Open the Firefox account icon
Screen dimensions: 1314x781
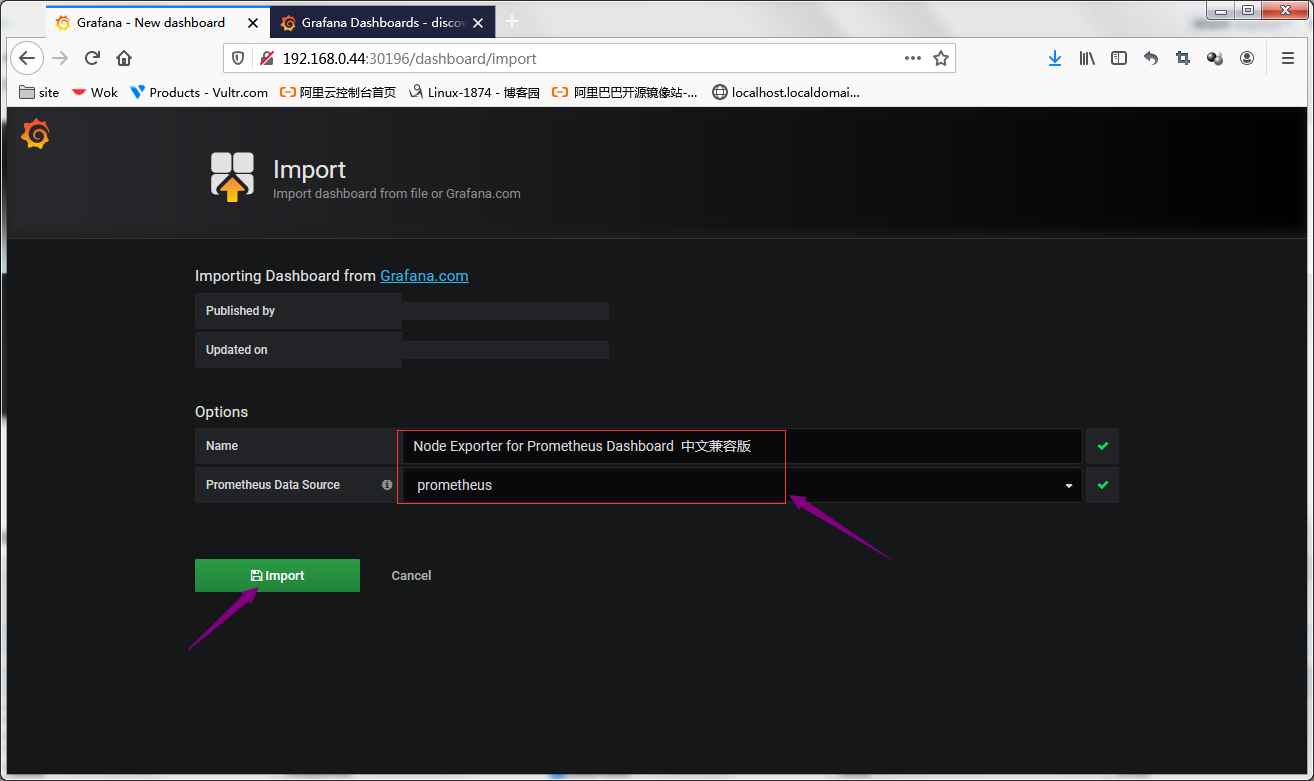tap(1247, 58)
